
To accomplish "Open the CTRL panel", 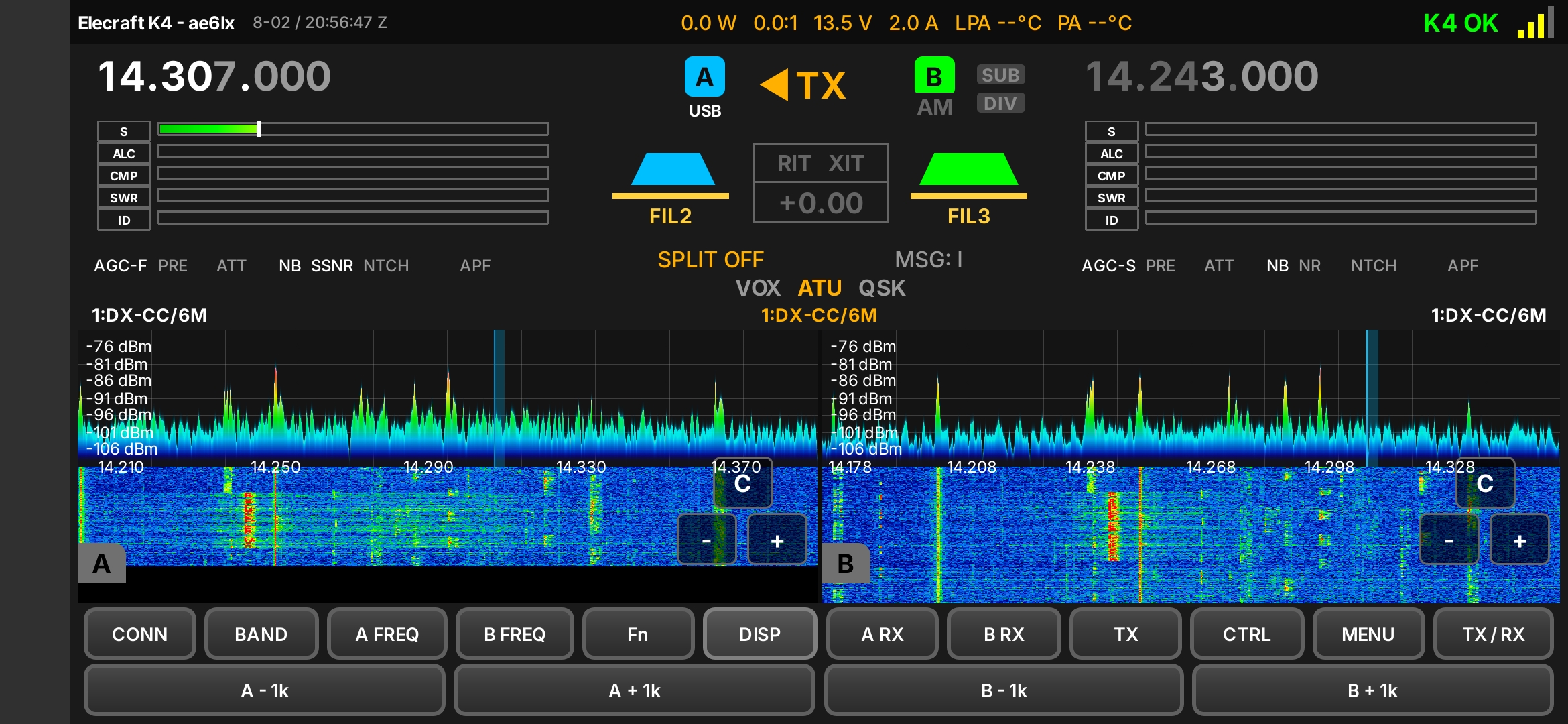I will tap(1246, 633).
